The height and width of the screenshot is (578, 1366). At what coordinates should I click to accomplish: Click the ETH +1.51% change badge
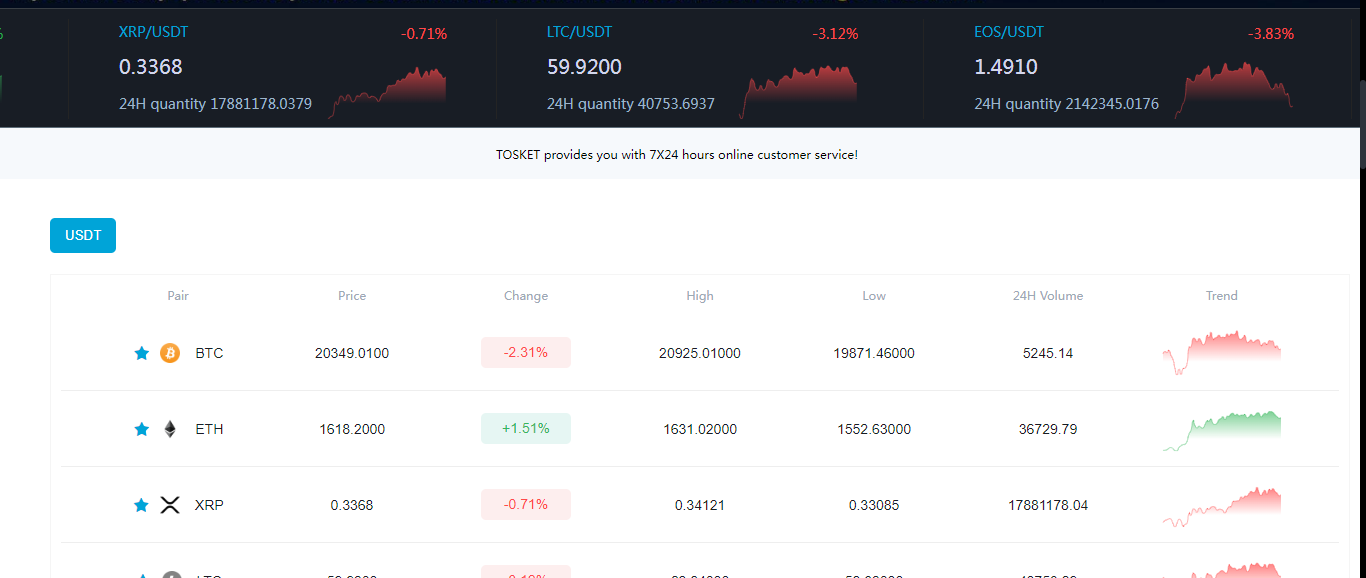pyautogui.click(x=526, y=429)
